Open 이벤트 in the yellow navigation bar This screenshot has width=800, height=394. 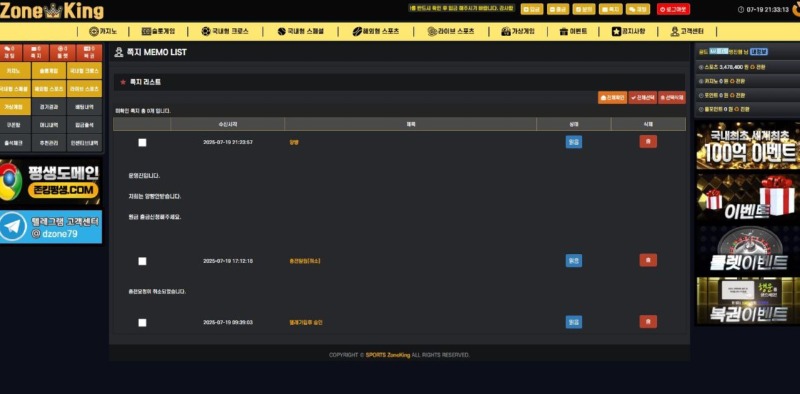pyautogui.click(x=573, y=31)
